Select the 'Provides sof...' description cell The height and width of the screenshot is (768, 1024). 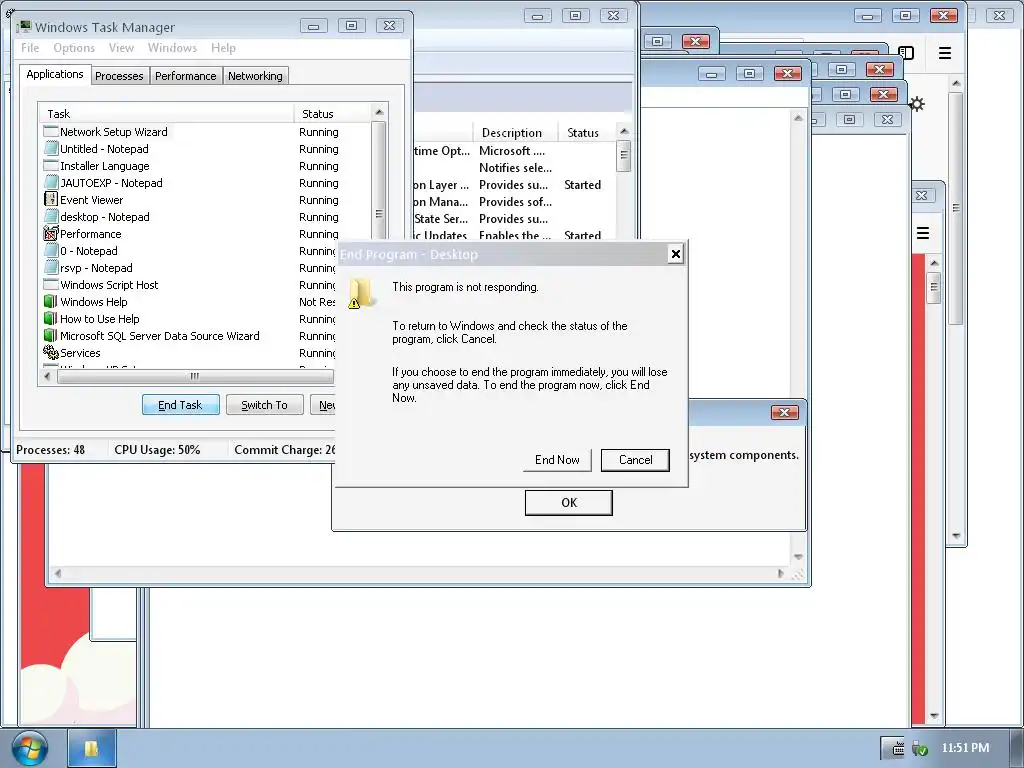(x=515, y=202)
